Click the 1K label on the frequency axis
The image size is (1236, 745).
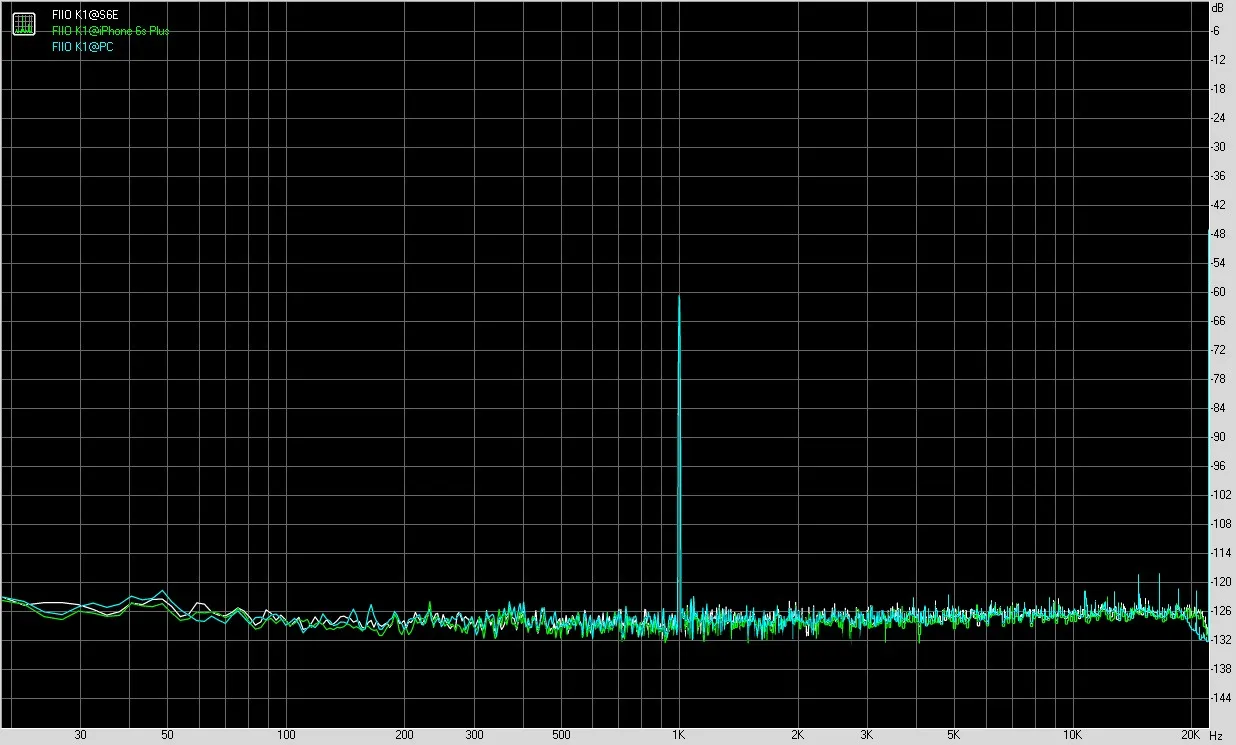coord(679,735)
